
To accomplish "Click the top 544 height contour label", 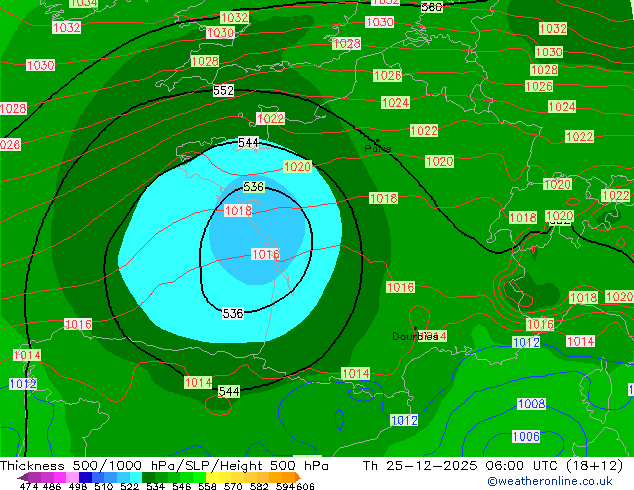I will (249, 143).
